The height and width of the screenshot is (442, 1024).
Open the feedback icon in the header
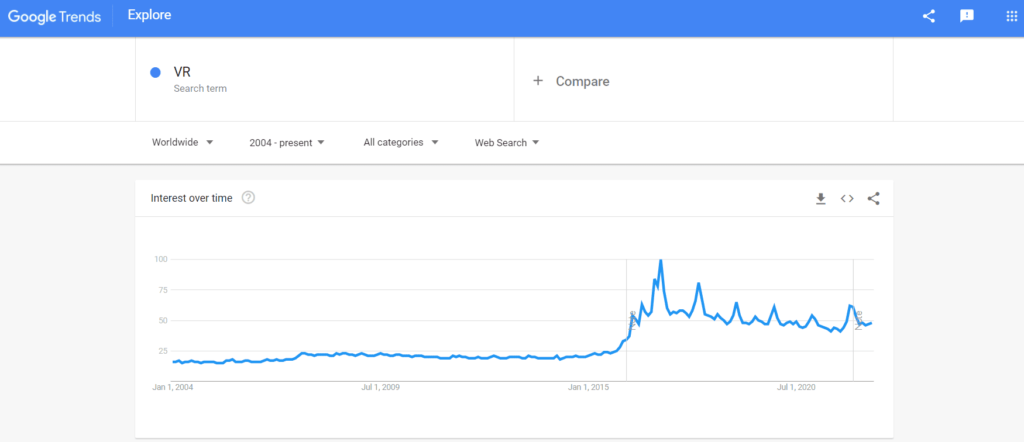(967, 16)
